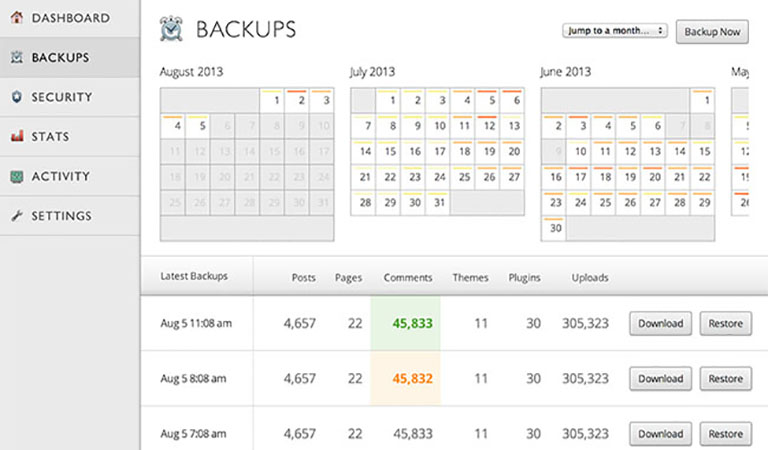The width and height of the screenshot is (768, 450).
Task: Click the Aug 5 7:08 am timestamp
Action: [193, 434]
